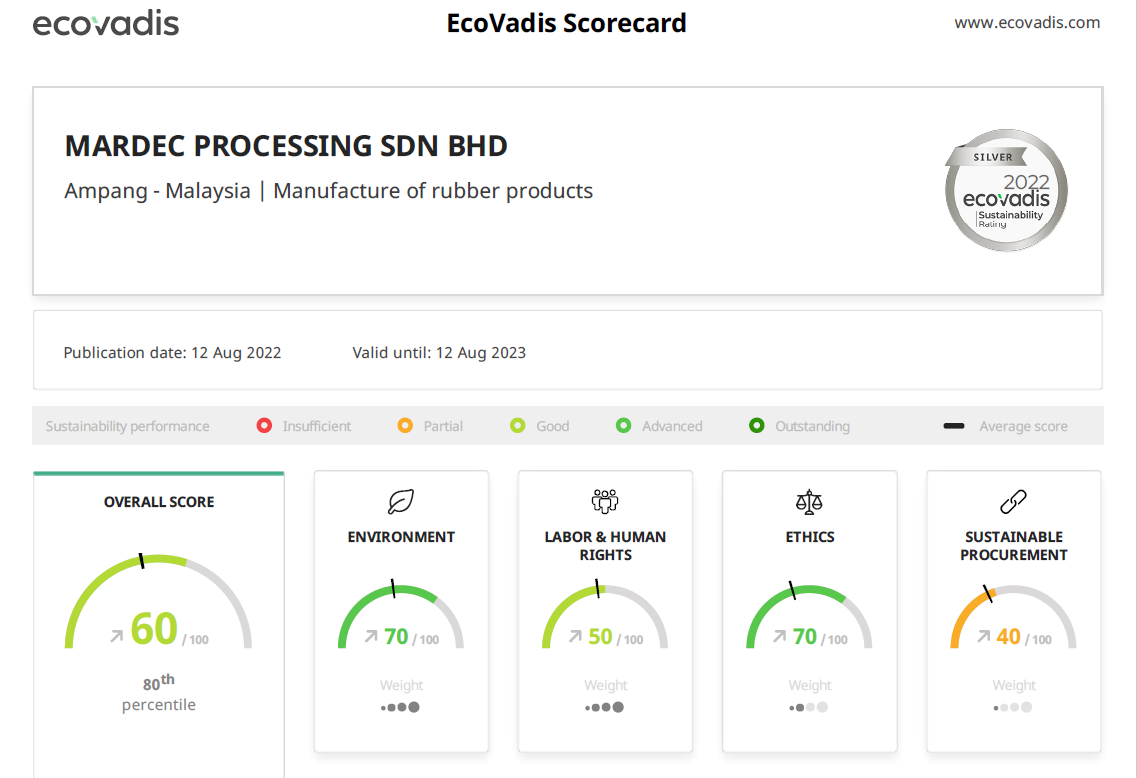Click the black Average score legend dash
Viewport: 1137px width, 778px height.
(954, 426)
